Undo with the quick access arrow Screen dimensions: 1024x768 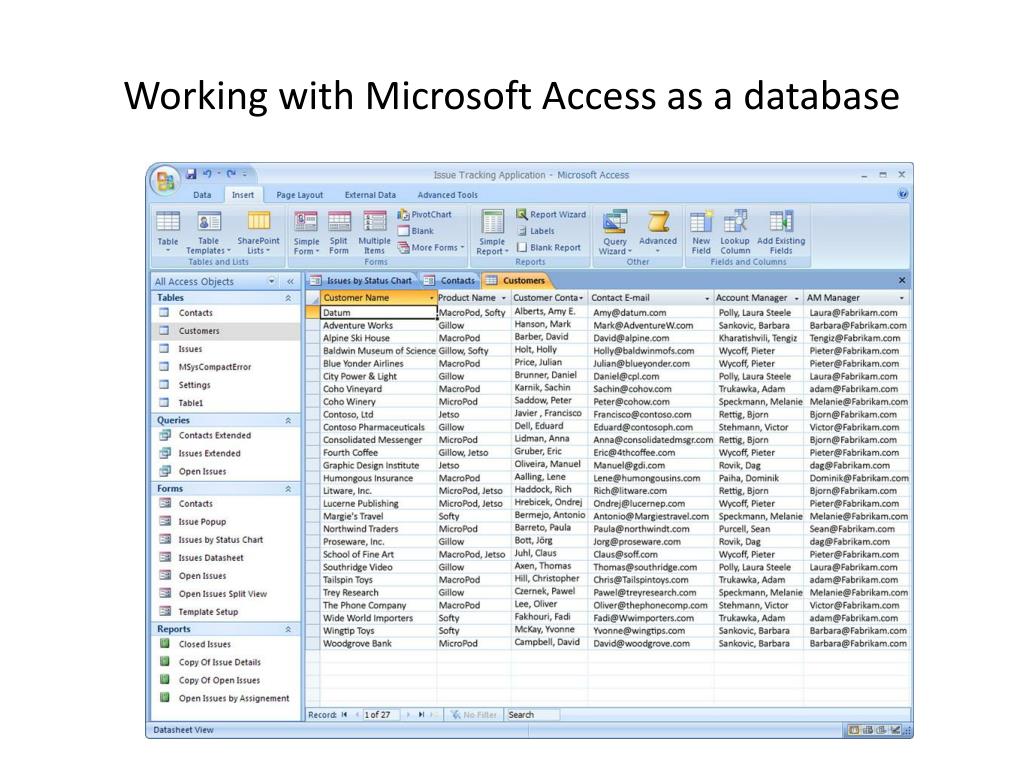click(x=207, y=173)
